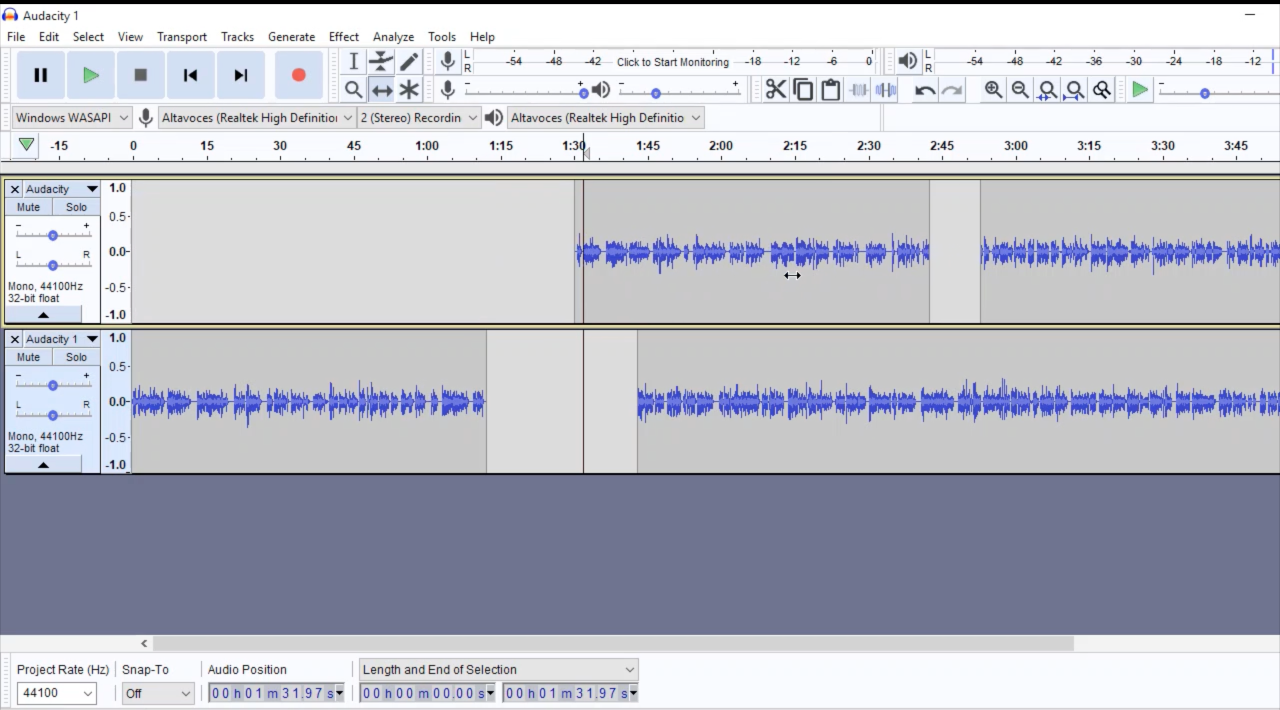Collapse the Audacity 1 track with bottom arrow

click(43, 465)
